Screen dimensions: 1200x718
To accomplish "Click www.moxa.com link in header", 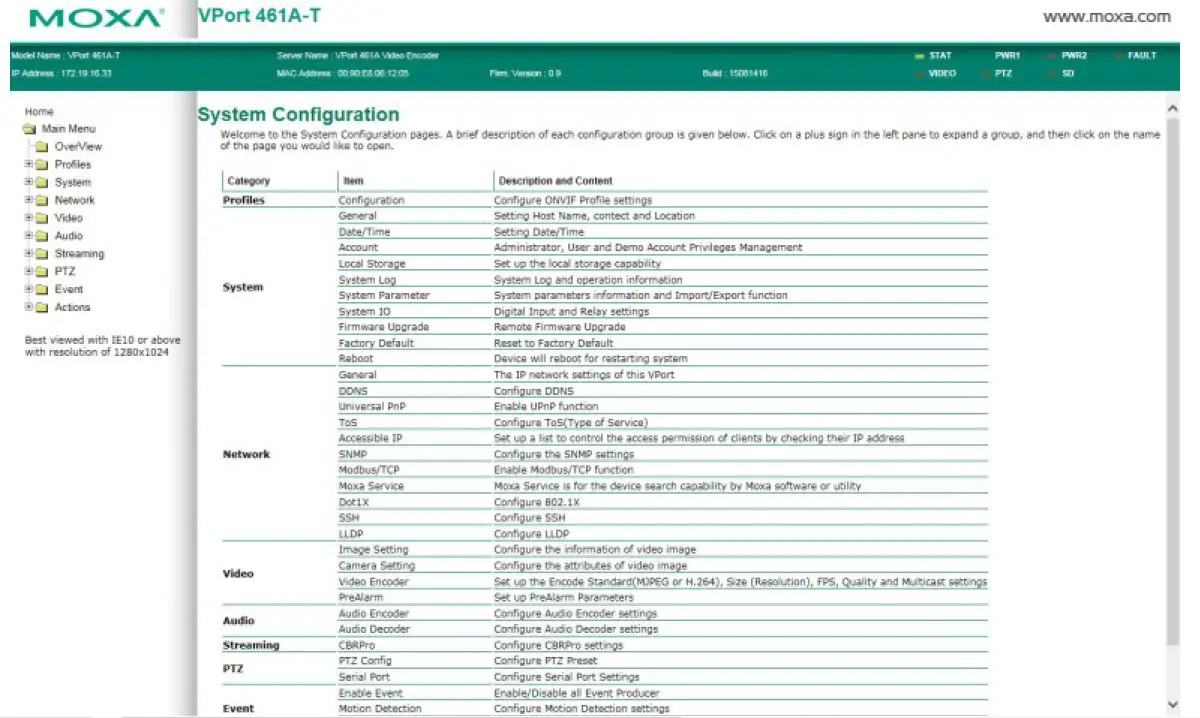I will point(1107,17).
